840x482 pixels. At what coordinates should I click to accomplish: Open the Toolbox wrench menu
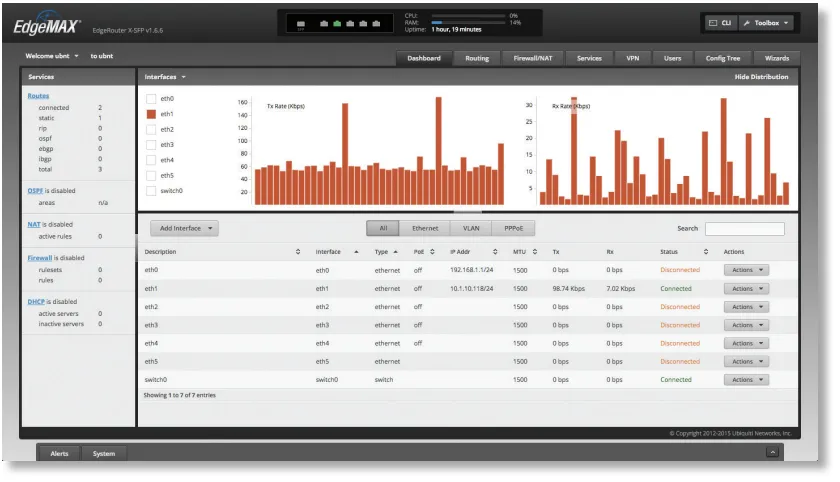pos(767,22)
